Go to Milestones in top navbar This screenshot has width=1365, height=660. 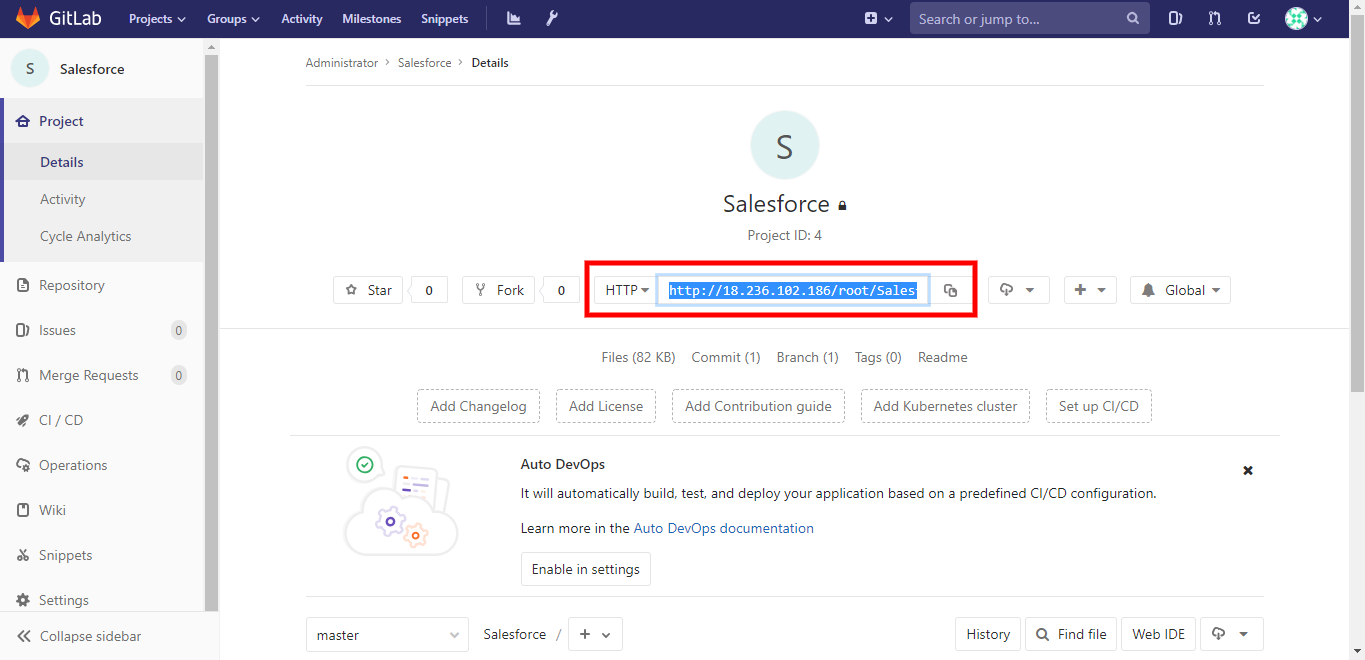(x=371, y=18)
